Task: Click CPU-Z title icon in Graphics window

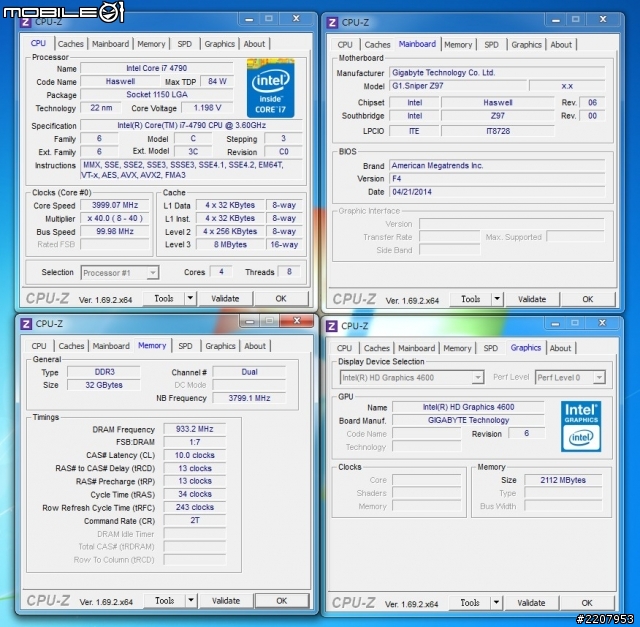Action: tap(331, 326)
